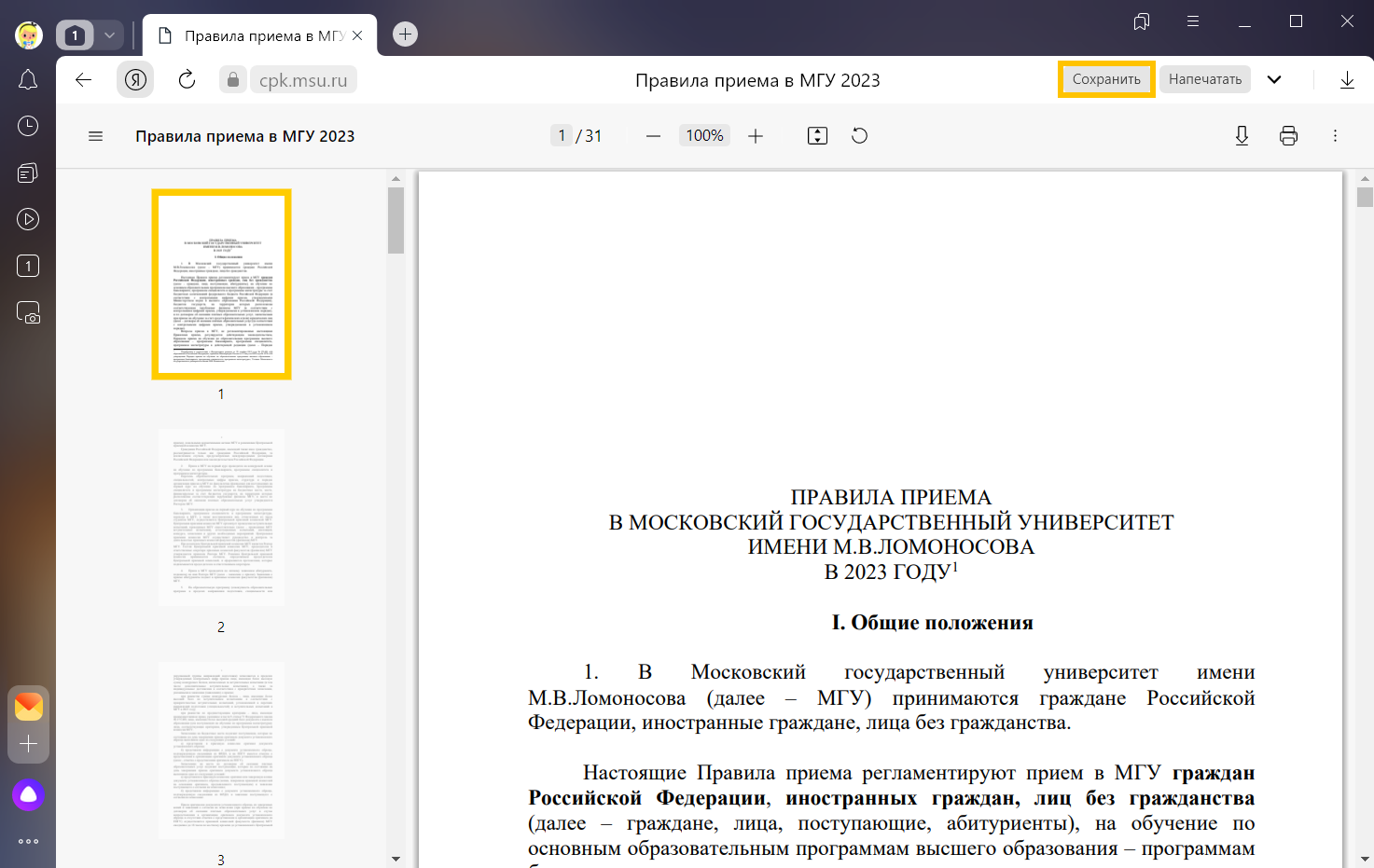Open the tab counter sidebar icon
This screenshot has width=1374, height=868.
pyautogui.click(x=28, y=266)
